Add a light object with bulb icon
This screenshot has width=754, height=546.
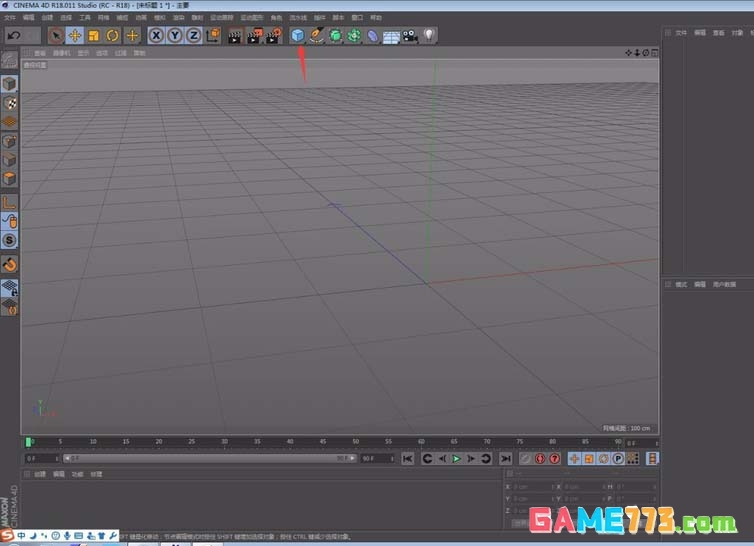point(429,35)
